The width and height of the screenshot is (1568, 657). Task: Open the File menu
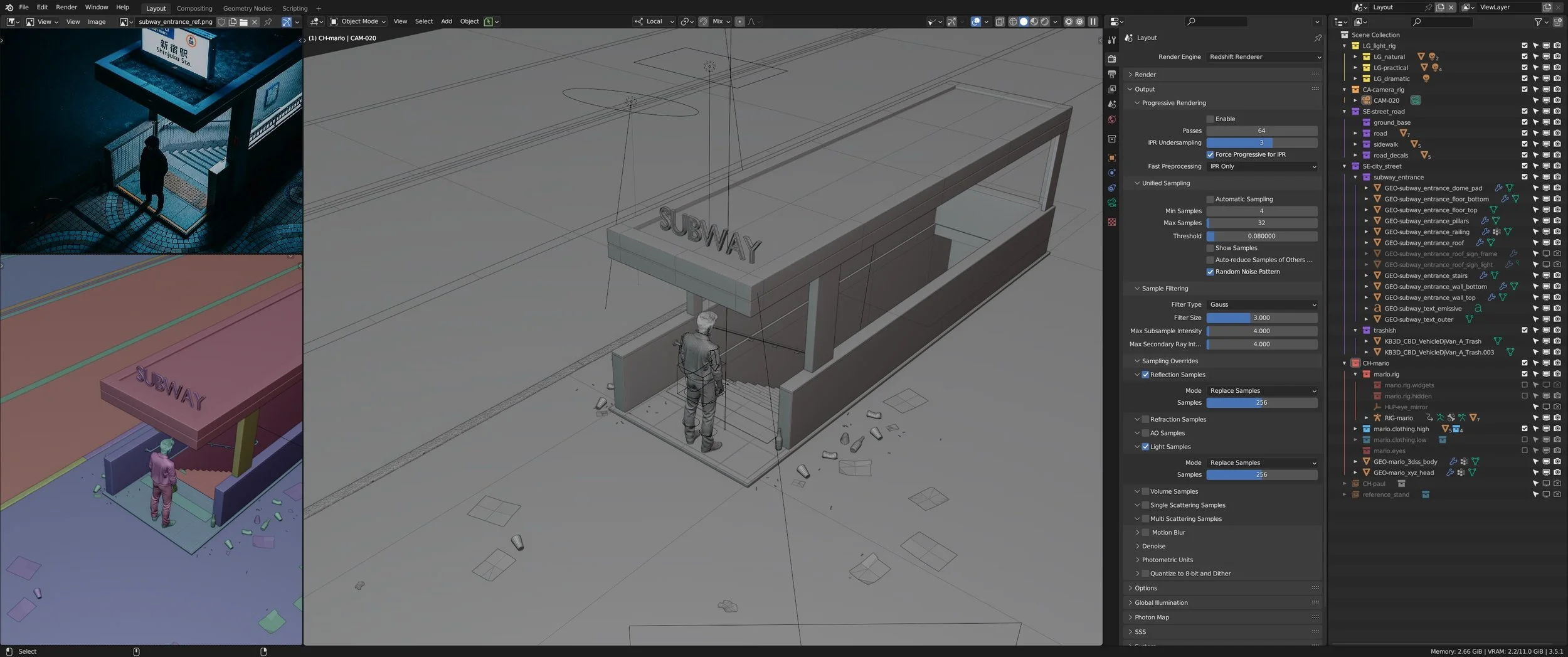tap(24, 7)
